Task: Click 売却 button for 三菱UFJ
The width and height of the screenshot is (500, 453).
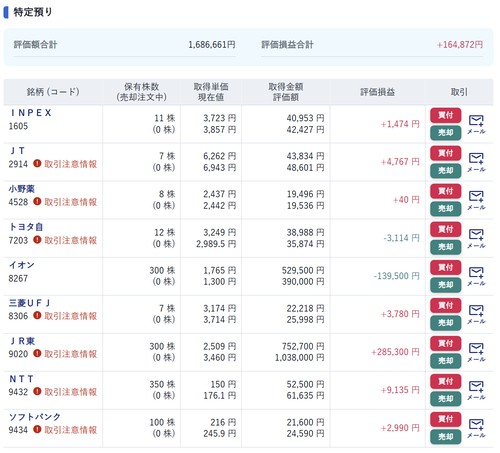Action: (445, 323)
